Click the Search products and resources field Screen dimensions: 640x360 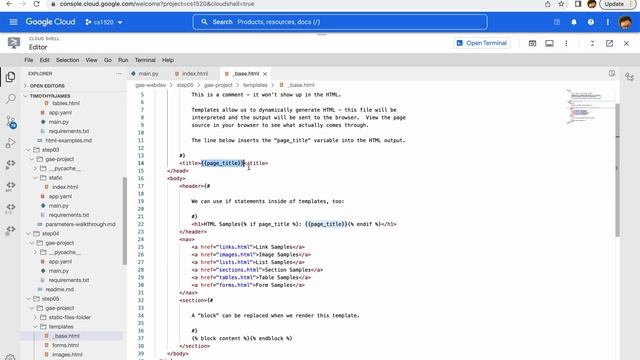click(340, 22)
